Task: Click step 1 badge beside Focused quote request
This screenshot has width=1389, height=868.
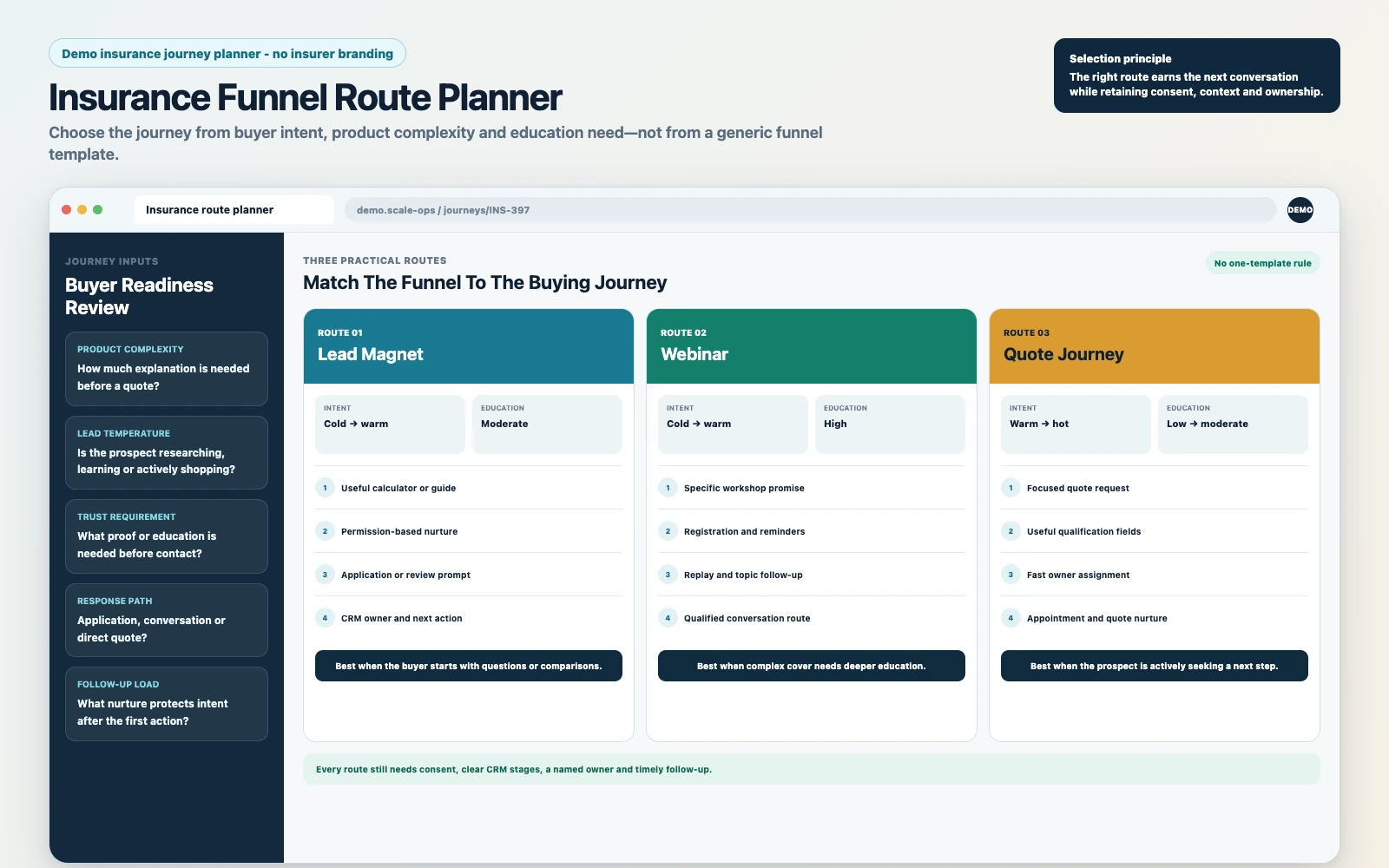Action: (1010, 488)
